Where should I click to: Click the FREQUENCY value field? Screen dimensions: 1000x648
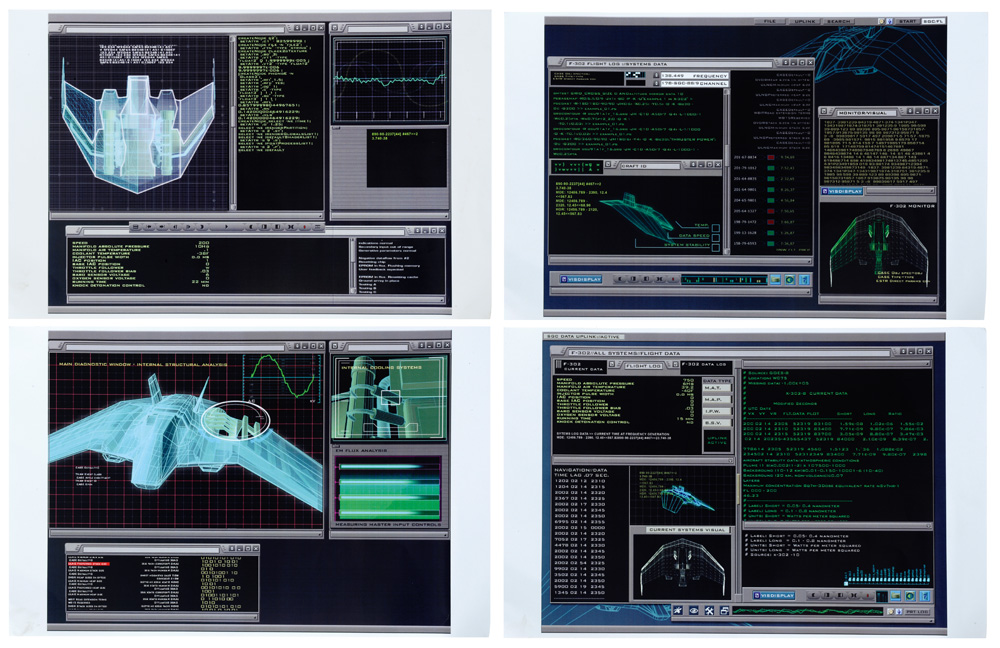[694, 75]
